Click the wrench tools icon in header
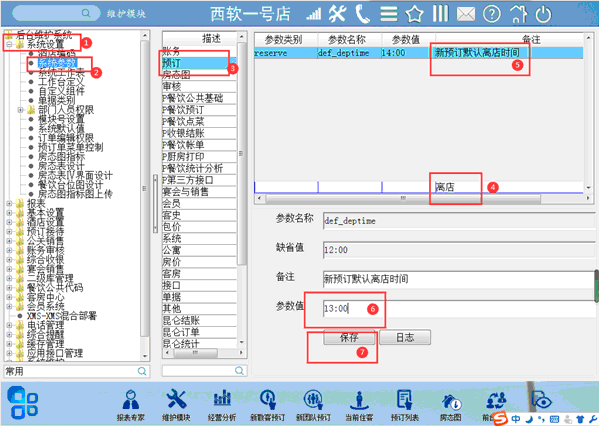This screenshot has height=426, width=599. pos(338,14)
